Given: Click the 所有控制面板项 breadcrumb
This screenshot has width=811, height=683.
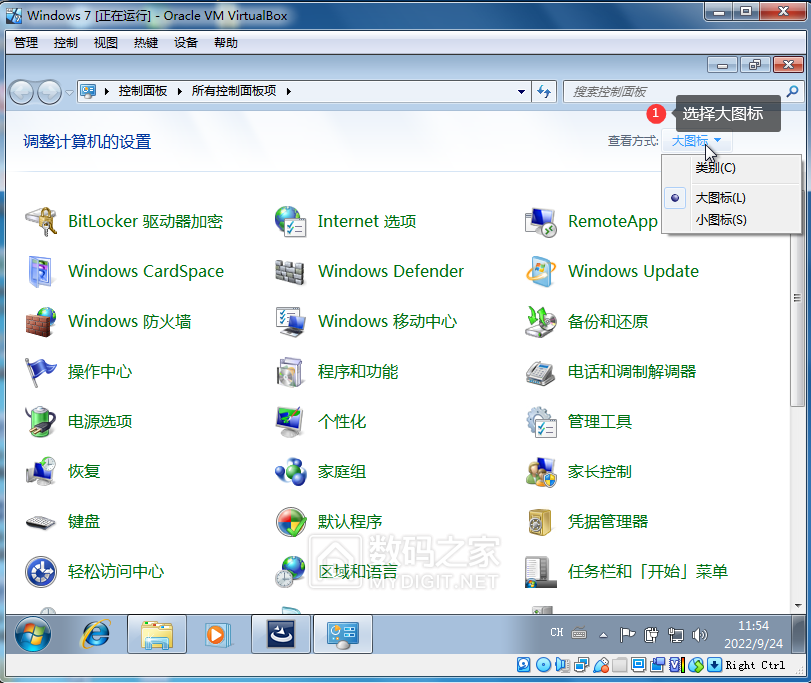Looking at the screenshot, I should pos(234,91).
